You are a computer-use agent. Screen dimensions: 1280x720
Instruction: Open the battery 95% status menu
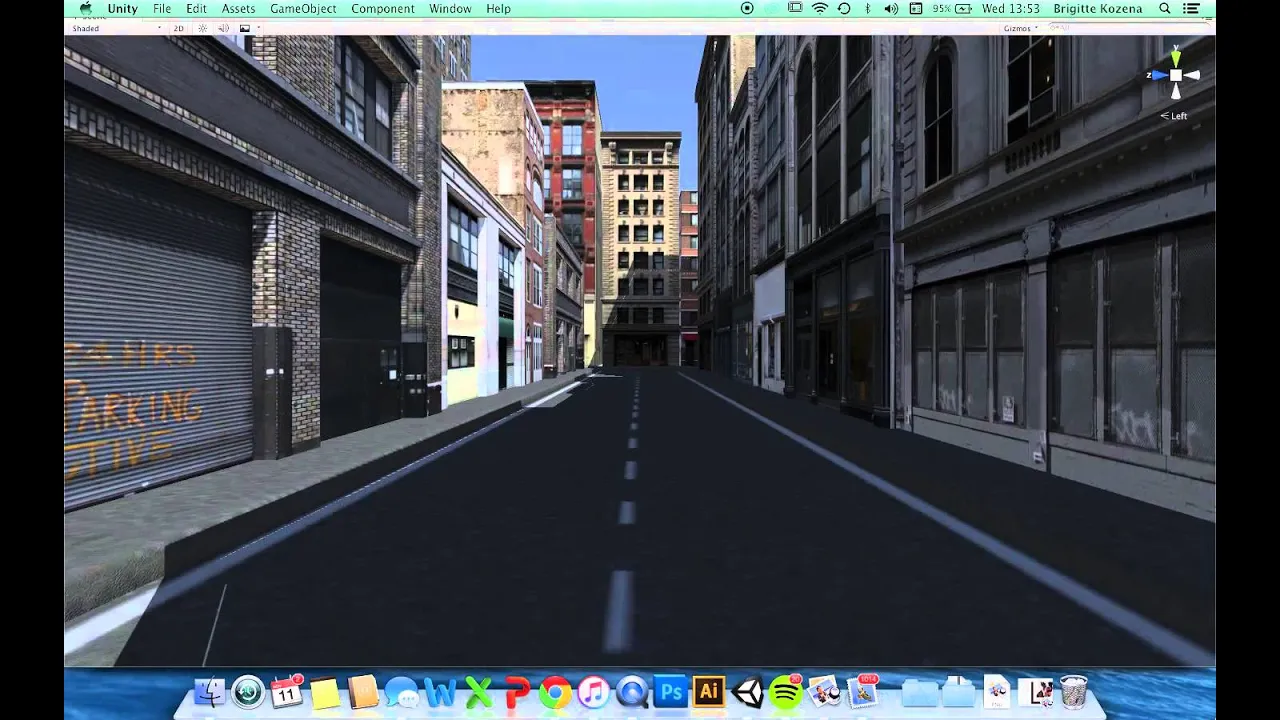pos(954,8)
